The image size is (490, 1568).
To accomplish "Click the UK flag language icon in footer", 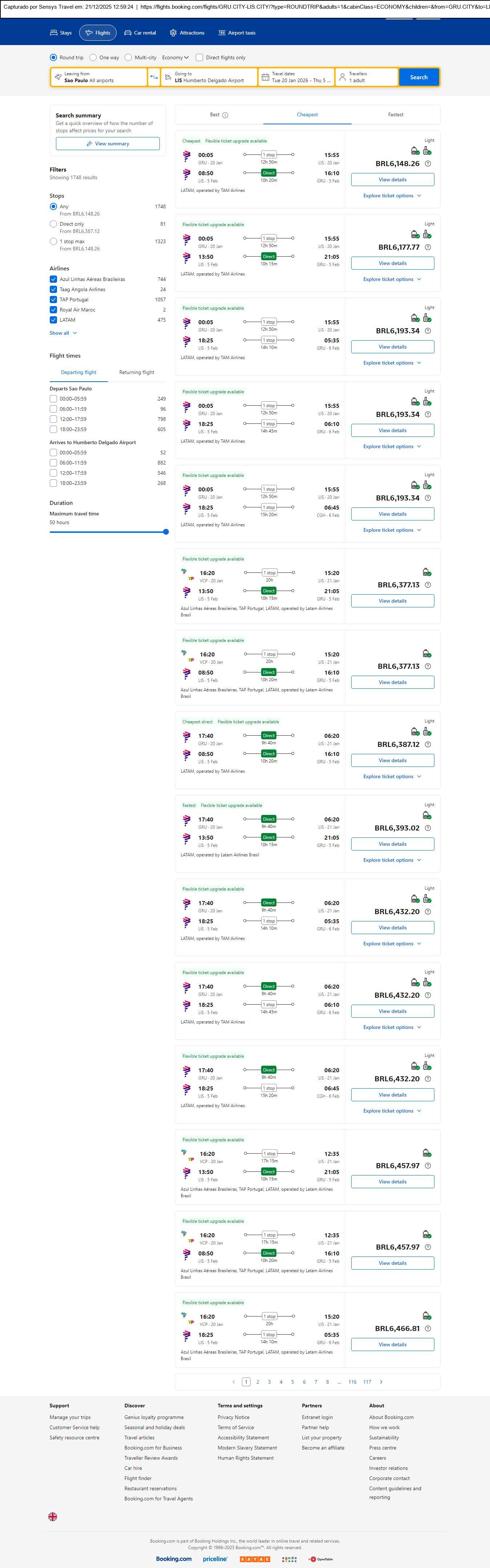I will point(53,1516).
